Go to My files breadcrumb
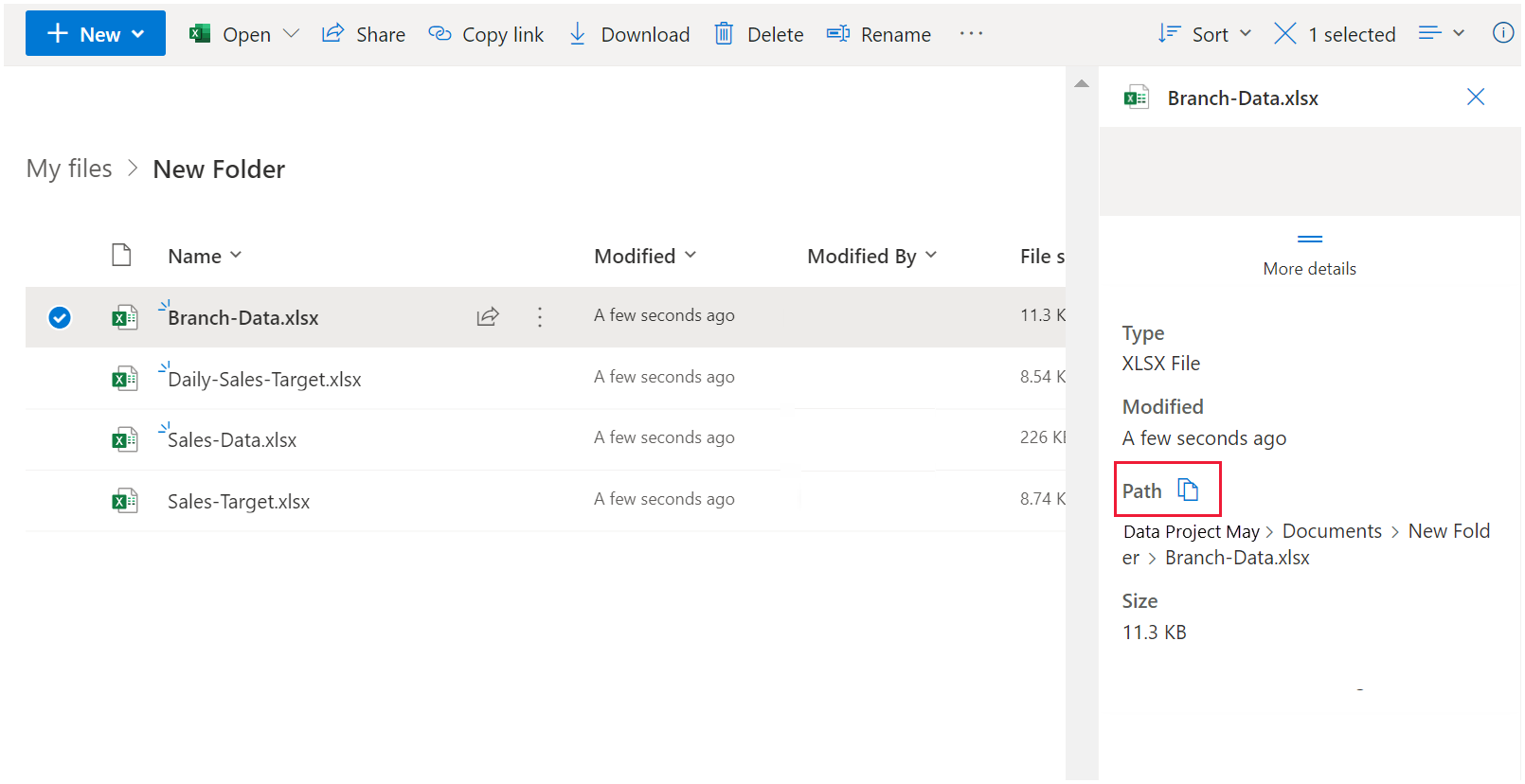Viewport: 1525px width, 784px height. point(69,169)
